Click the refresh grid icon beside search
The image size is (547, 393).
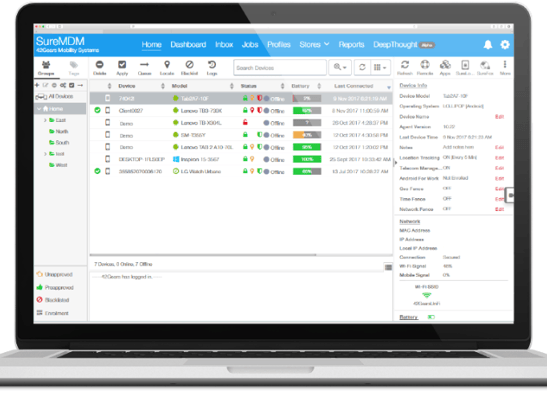click(x=362, y=67)
